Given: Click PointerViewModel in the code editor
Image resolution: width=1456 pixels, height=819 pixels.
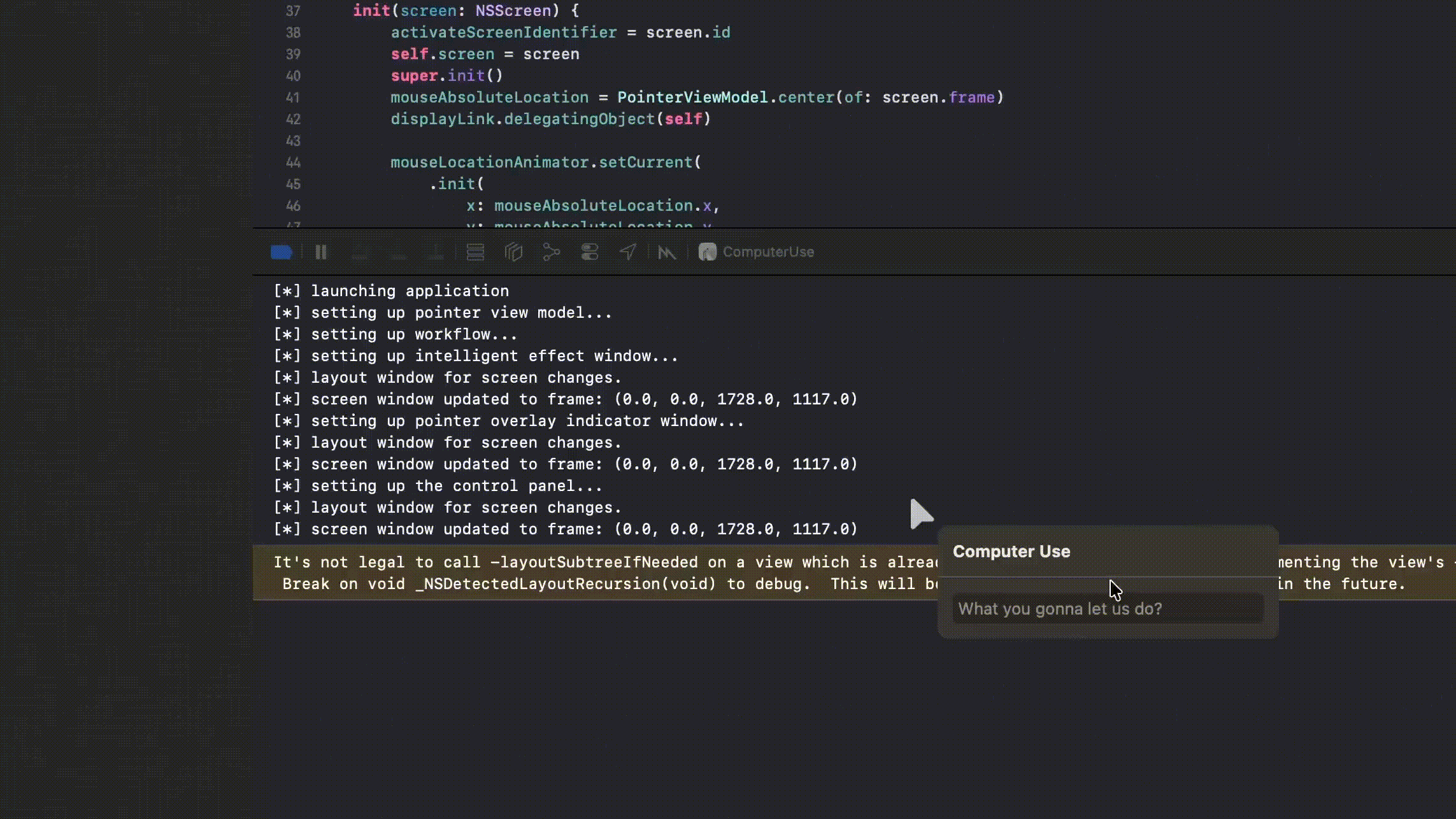Looking at the screenshot, I should [692, 97].
